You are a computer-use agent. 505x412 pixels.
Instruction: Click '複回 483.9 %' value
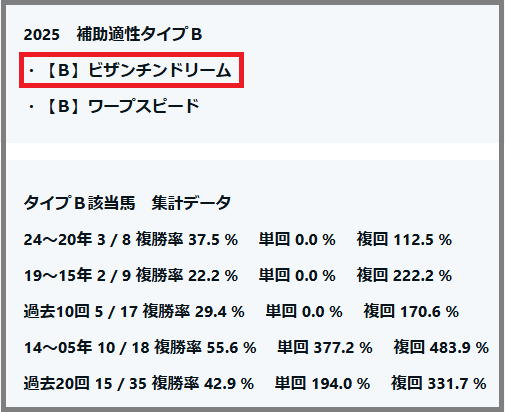pyautogui.click(x=441, y=347)
